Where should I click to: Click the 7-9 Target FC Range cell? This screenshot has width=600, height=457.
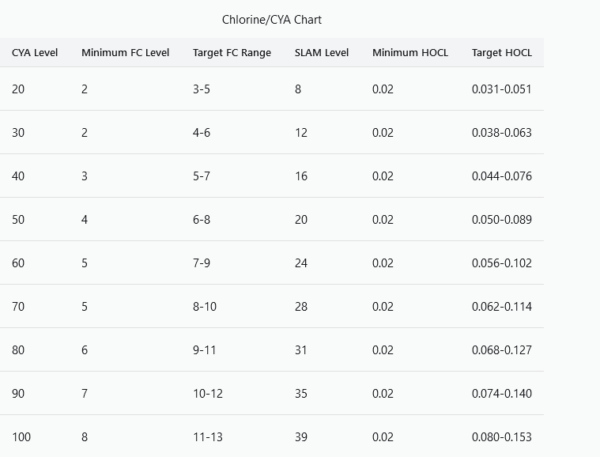click(203, 263)
